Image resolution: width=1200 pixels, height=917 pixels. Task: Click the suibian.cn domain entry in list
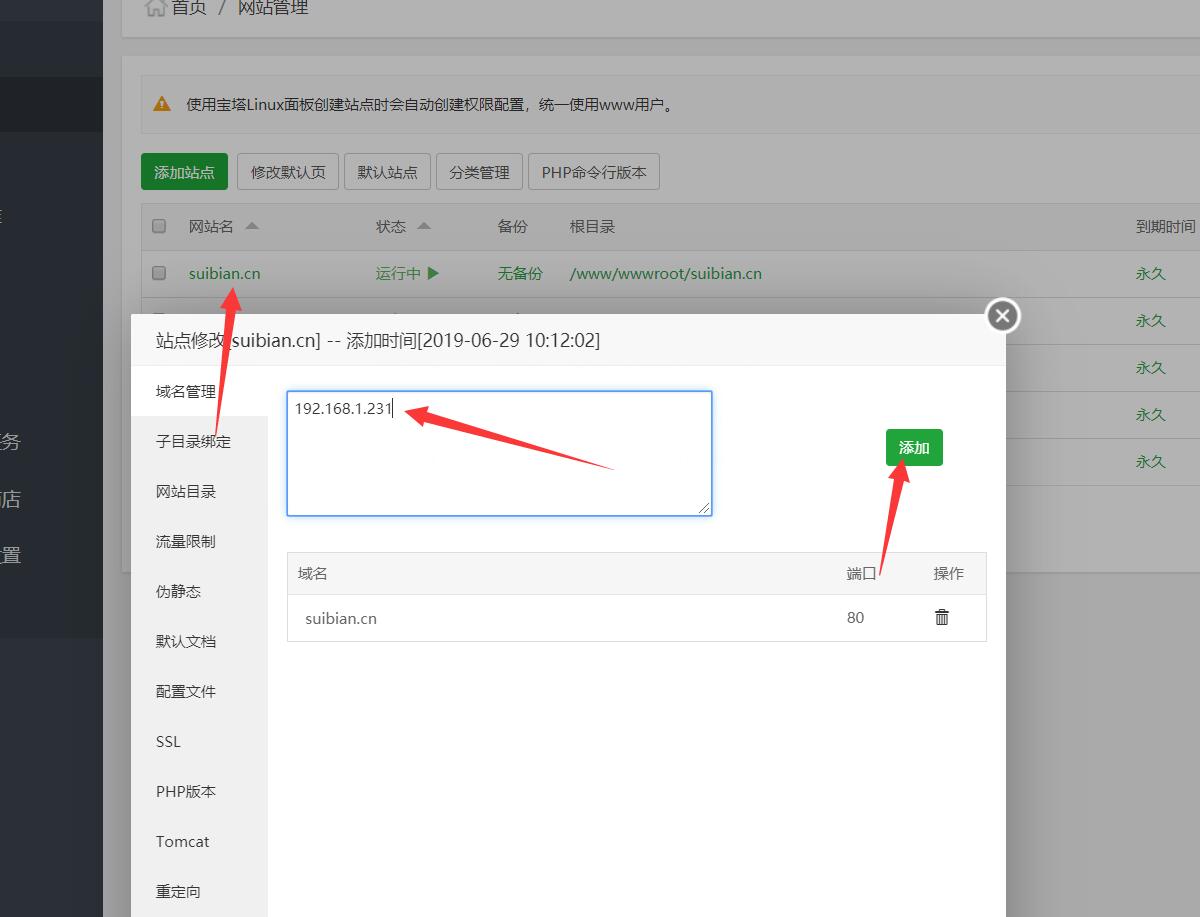(341, 618)
